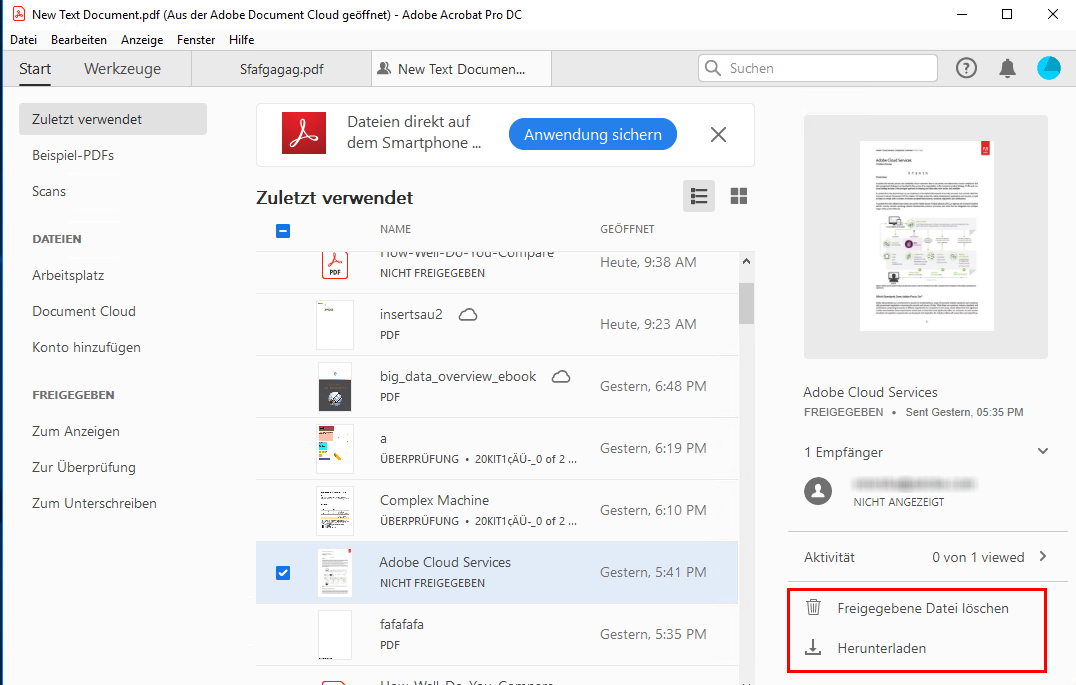The height and width of the screenshot is (685, 1076).
Task: Select the Complex Machine file name
Action: click(434, 500)
